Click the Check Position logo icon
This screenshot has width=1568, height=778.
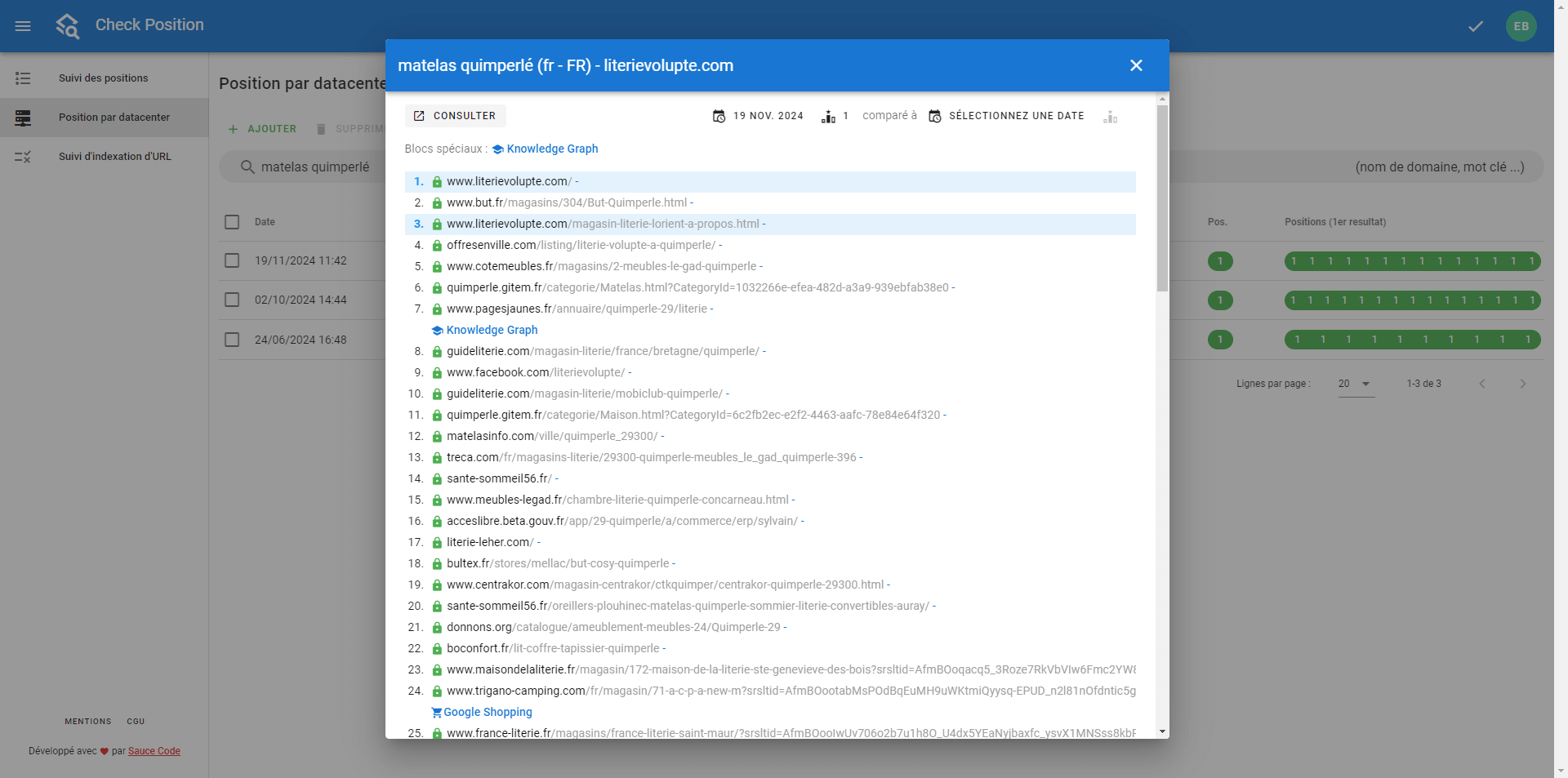point(68,26)
